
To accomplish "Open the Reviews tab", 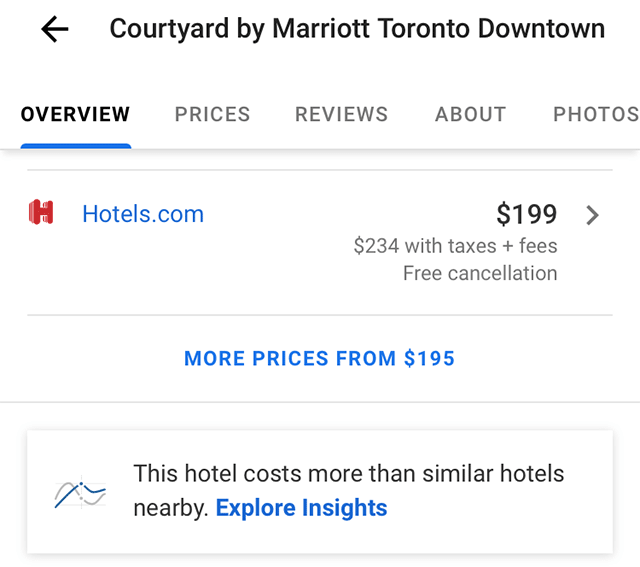I will 341,114.
